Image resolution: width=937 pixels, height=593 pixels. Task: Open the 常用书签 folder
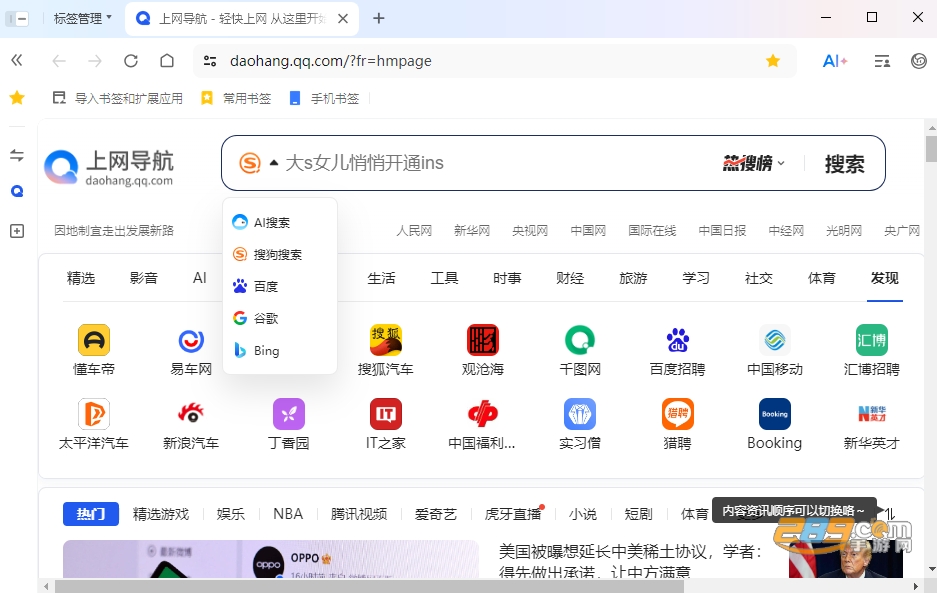click(x=236, y=98)
